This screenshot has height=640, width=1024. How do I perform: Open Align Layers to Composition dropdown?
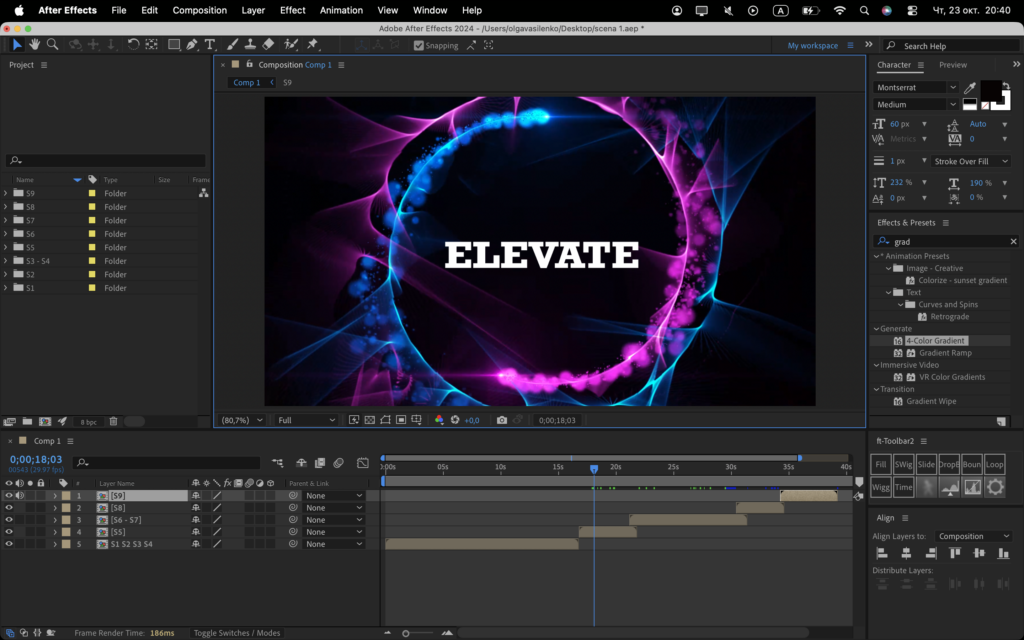point(973,536)
